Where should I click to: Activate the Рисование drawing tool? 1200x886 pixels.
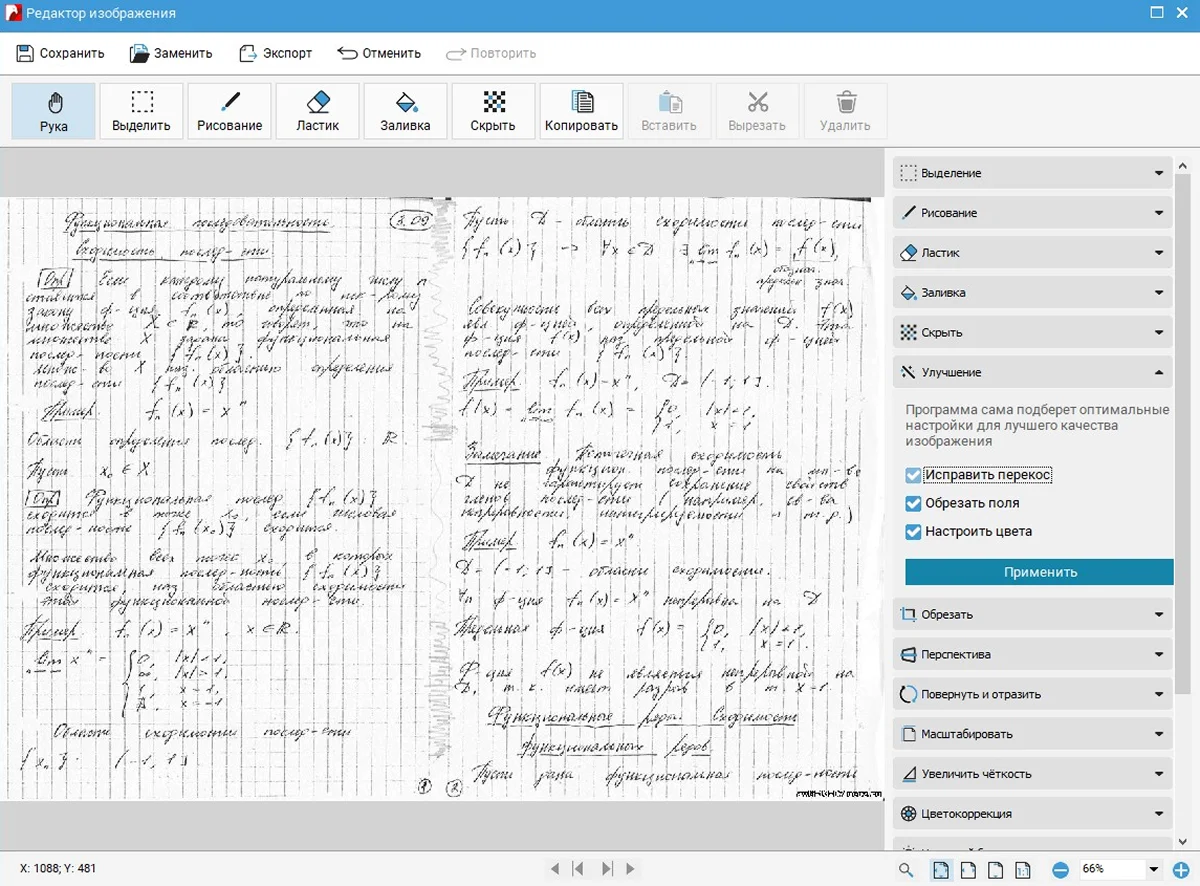click(229, 111)
